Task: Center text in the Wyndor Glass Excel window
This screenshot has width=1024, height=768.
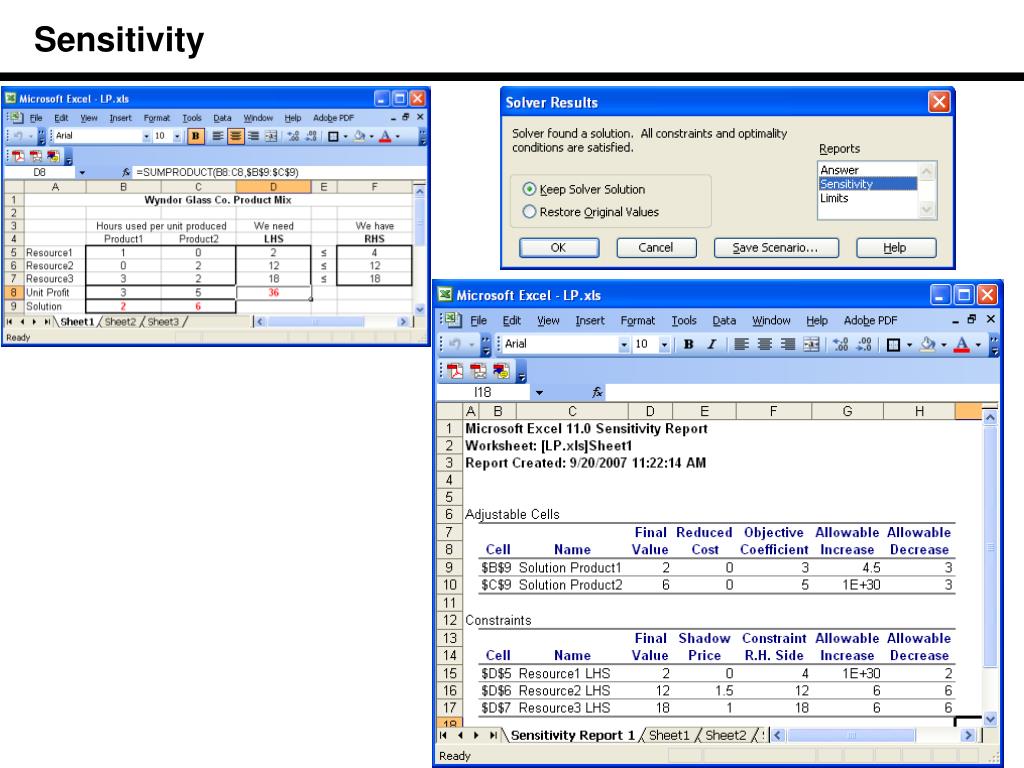Action: [x=235, y=136]
